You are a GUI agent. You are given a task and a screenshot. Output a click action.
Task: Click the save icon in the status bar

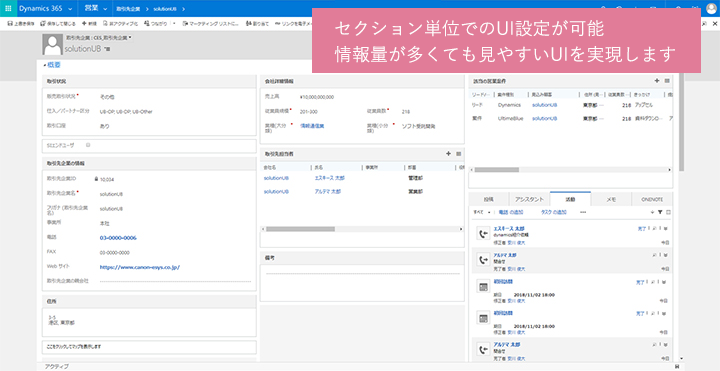point(677,366)
